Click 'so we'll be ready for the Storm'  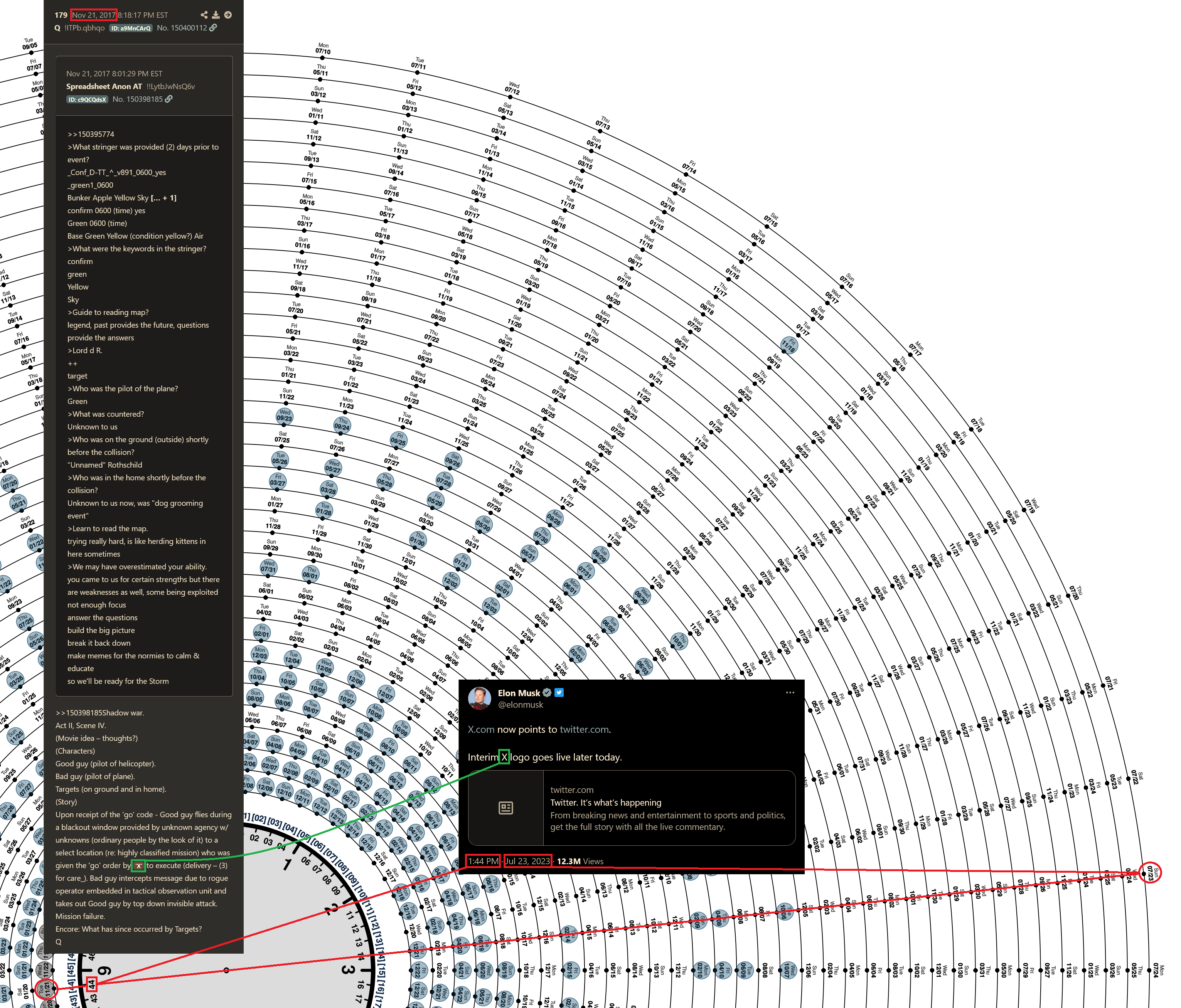click(x=118, y=681)
